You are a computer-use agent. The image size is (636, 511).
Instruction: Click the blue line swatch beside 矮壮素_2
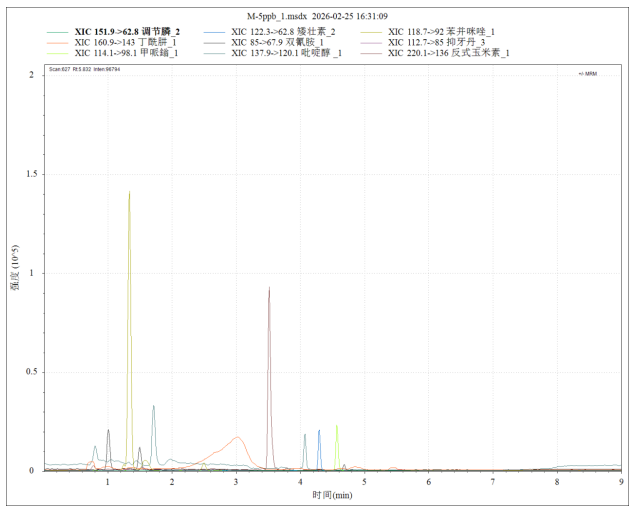pos(214,32)
